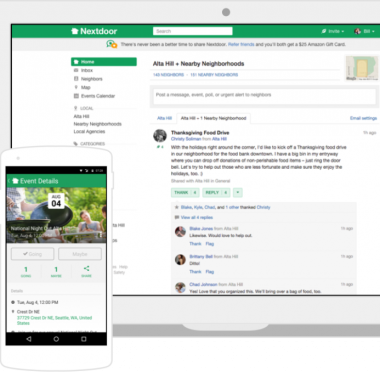The width and height of the screenshot is (380, 372).
Task: Tap the Android back button on phone
Action: click(29, 339)
